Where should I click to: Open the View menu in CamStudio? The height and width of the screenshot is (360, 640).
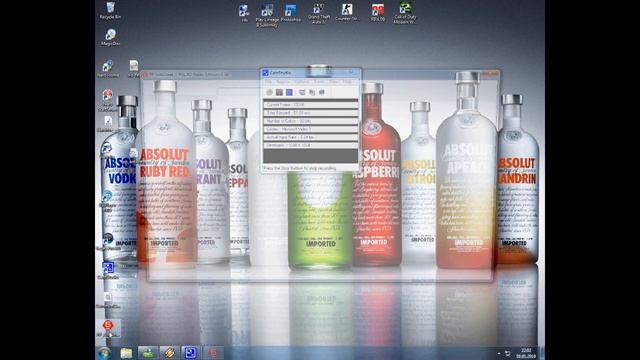coord(333,82)
